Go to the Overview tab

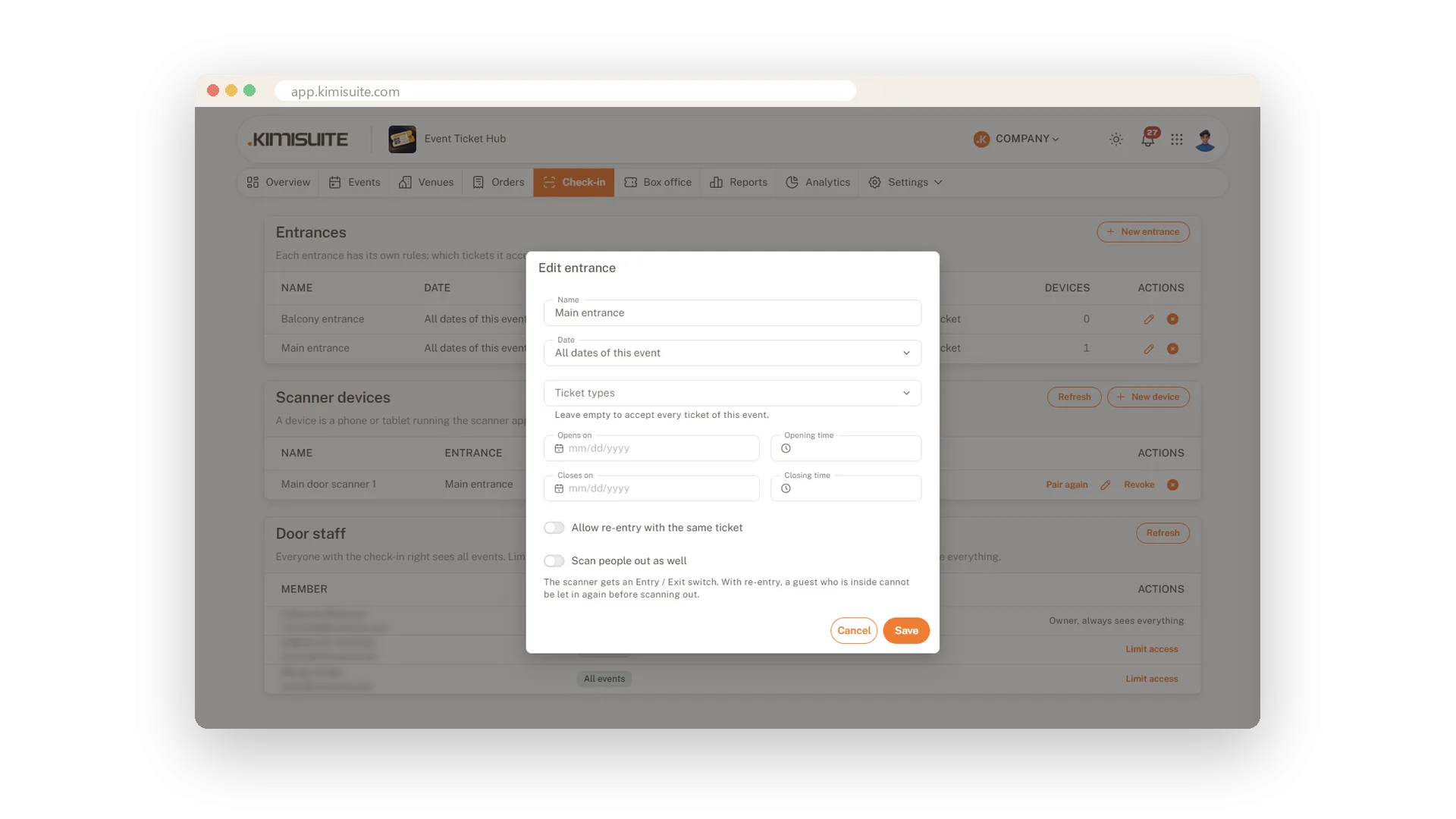278,183
